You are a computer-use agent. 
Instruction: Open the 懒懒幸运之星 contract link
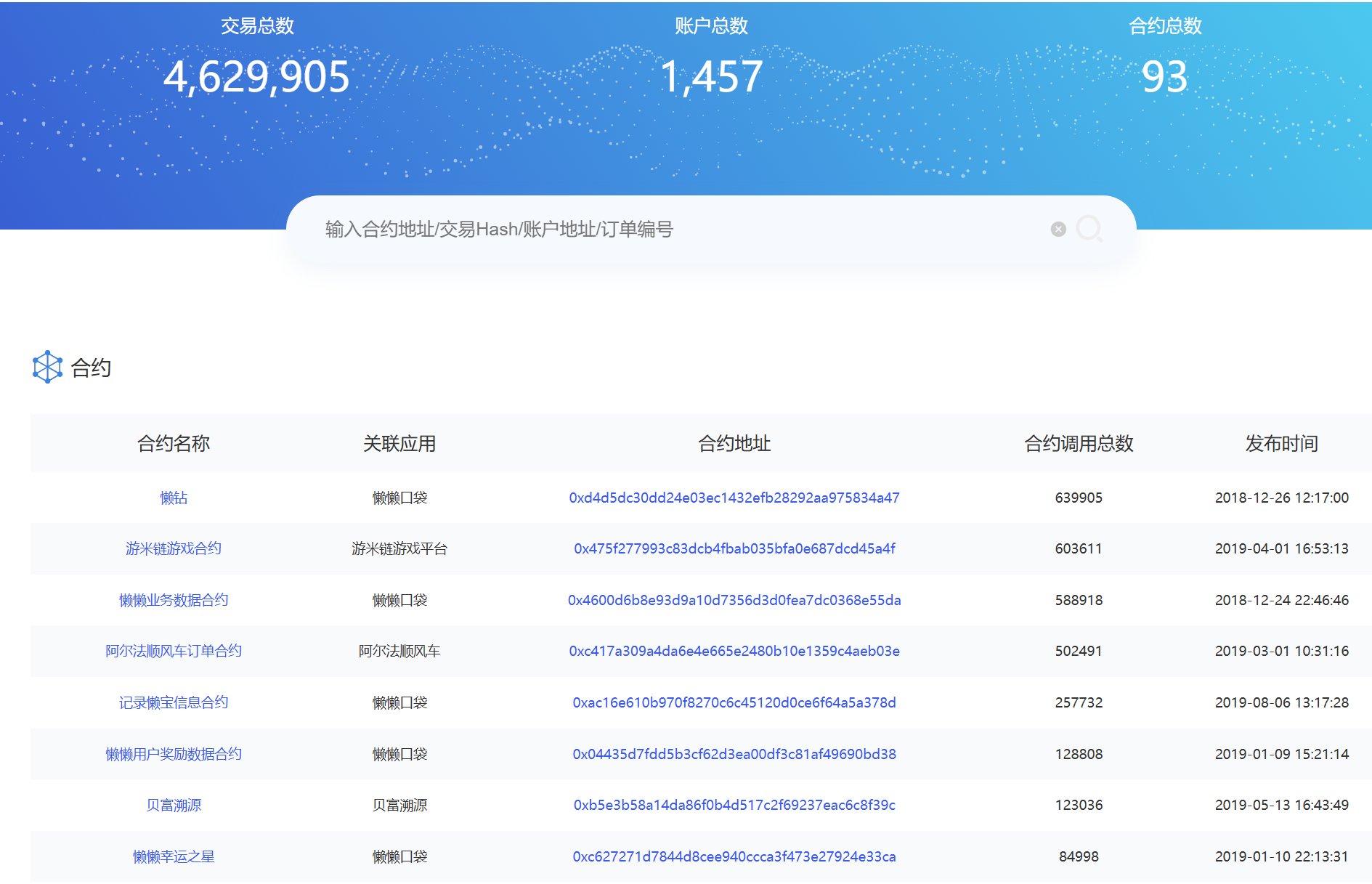point(174,856)
